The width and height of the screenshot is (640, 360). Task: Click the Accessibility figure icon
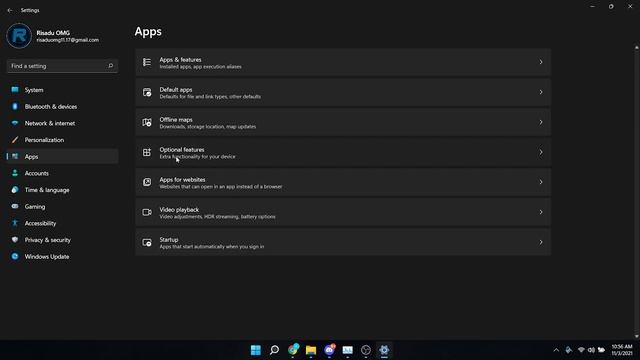coord(15,223)
